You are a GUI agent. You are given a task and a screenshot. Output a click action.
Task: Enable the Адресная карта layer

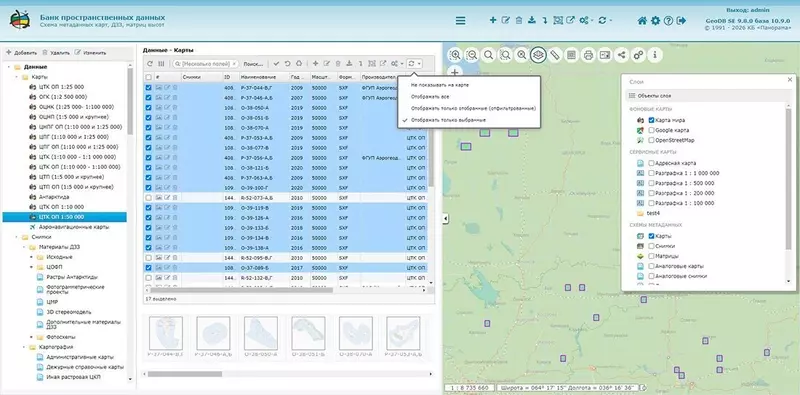pyautogui.click(x=651, y=163)
